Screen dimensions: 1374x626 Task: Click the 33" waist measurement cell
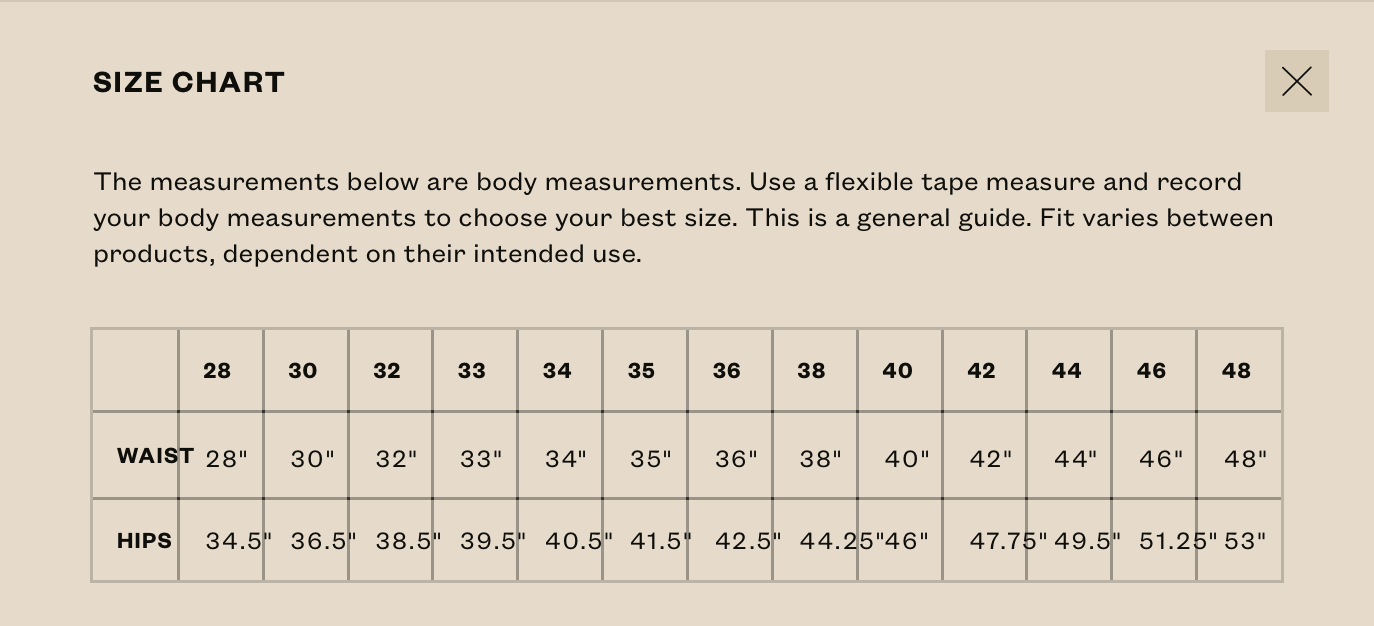[481, 459]
